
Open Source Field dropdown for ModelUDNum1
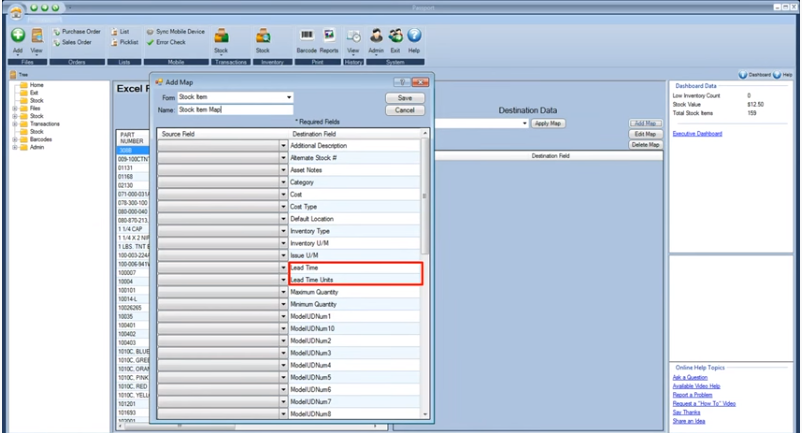[283, 316]
